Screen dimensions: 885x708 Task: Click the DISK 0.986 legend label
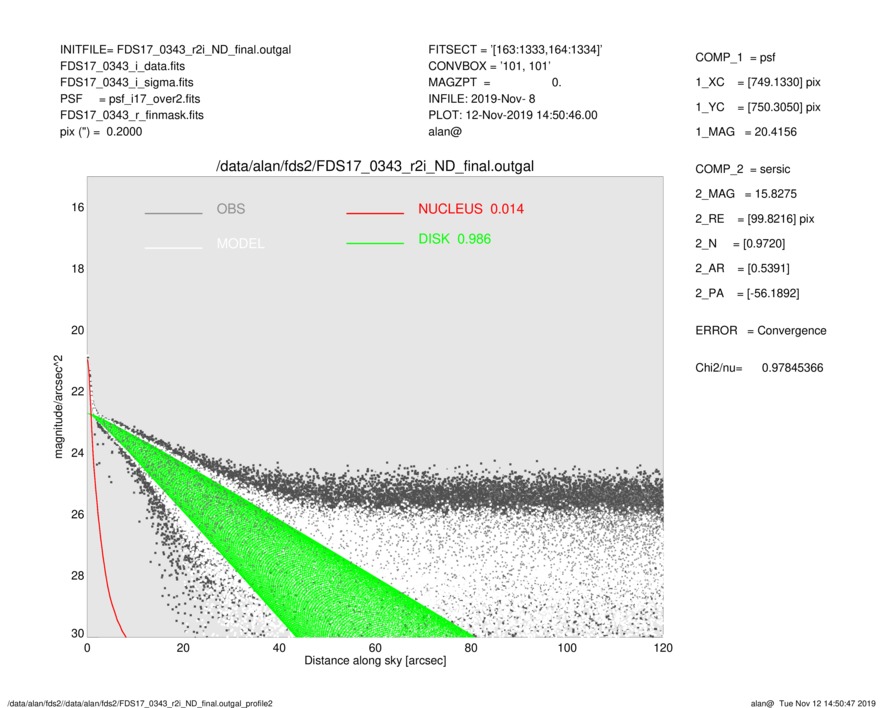(454, 239)
